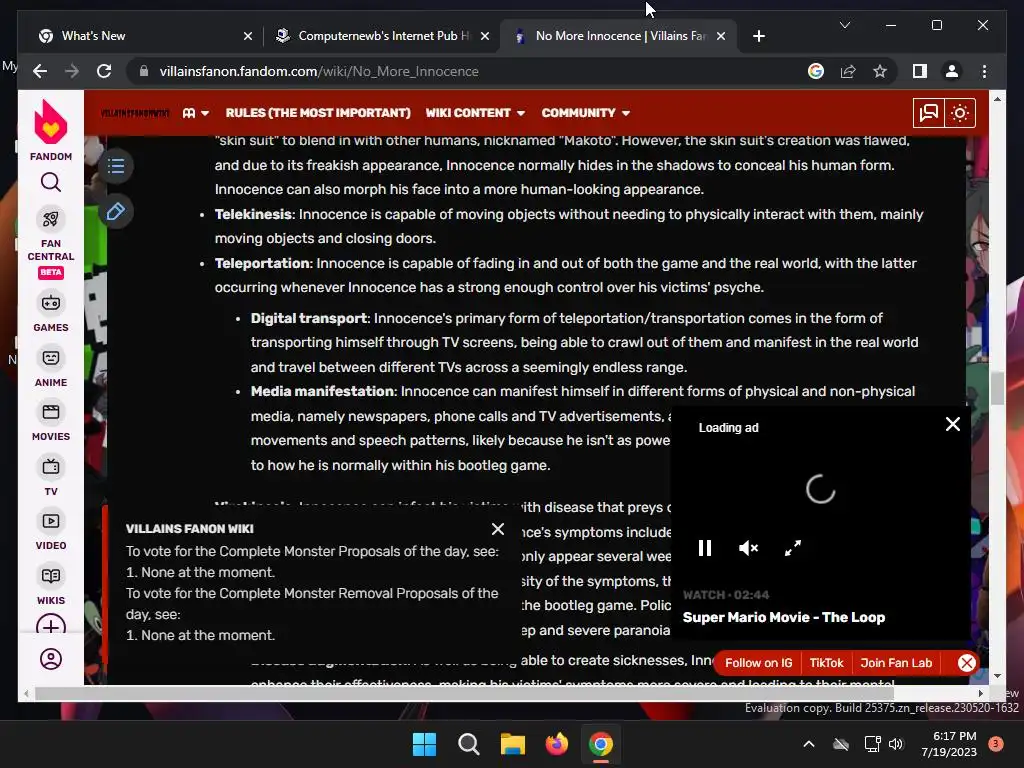Share this page icon
This screenshot has height=768, width=1024.
point(848,71)
